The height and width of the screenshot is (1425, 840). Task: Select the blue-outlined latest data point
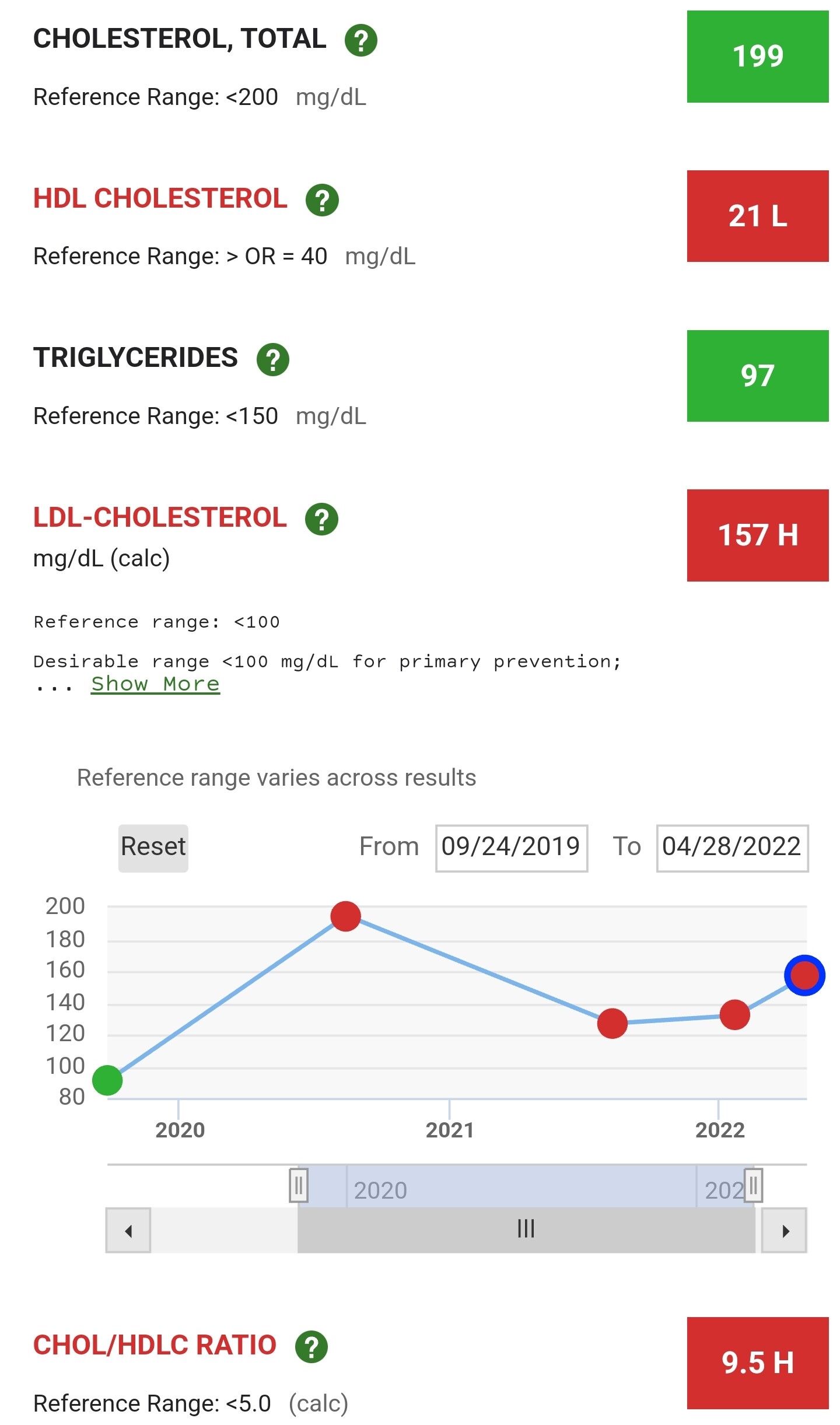pyautogui.click(x=804, y=975)
